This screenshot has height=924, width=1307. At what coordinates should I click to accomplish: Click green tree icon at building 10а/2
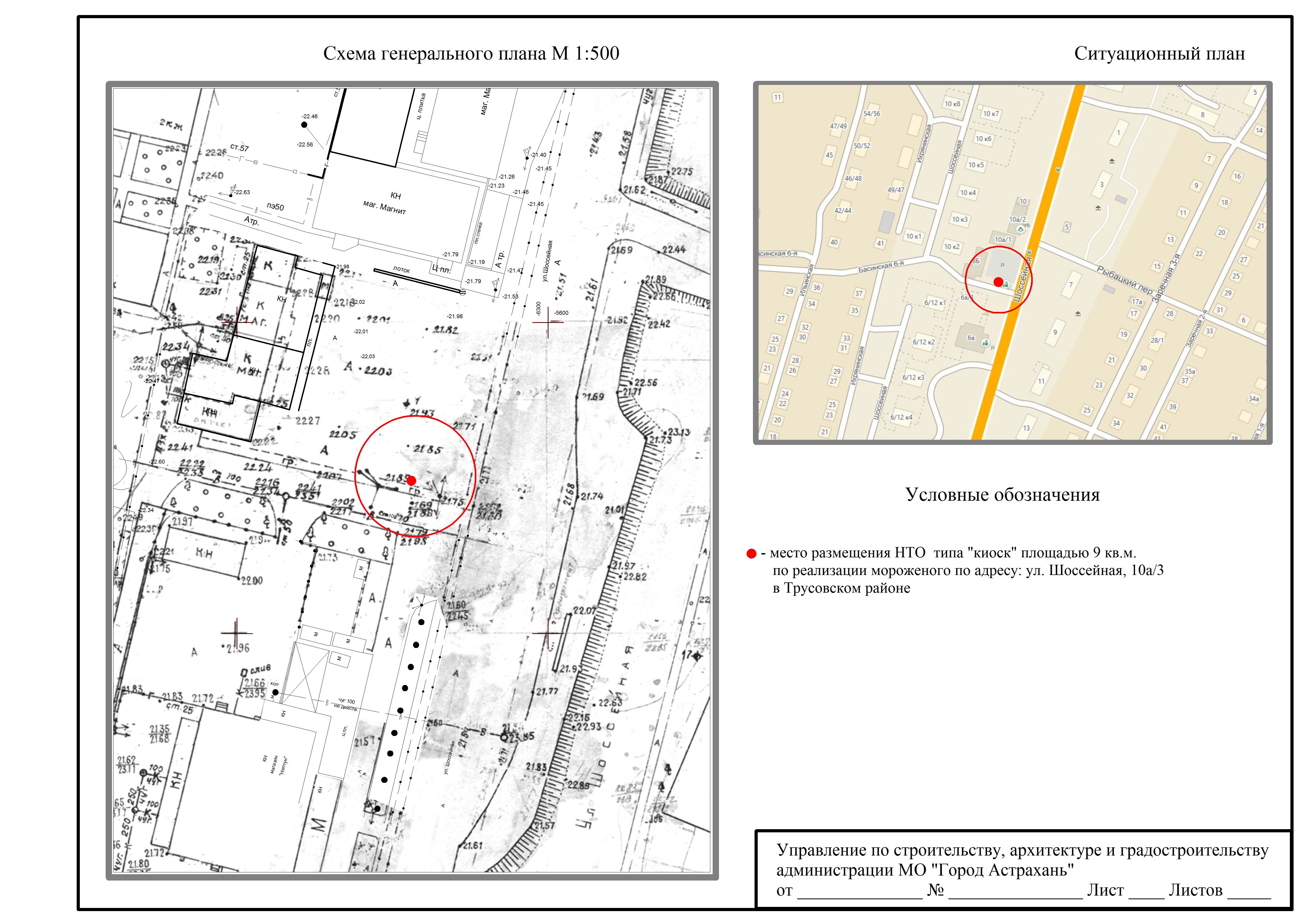[1021, 229]
